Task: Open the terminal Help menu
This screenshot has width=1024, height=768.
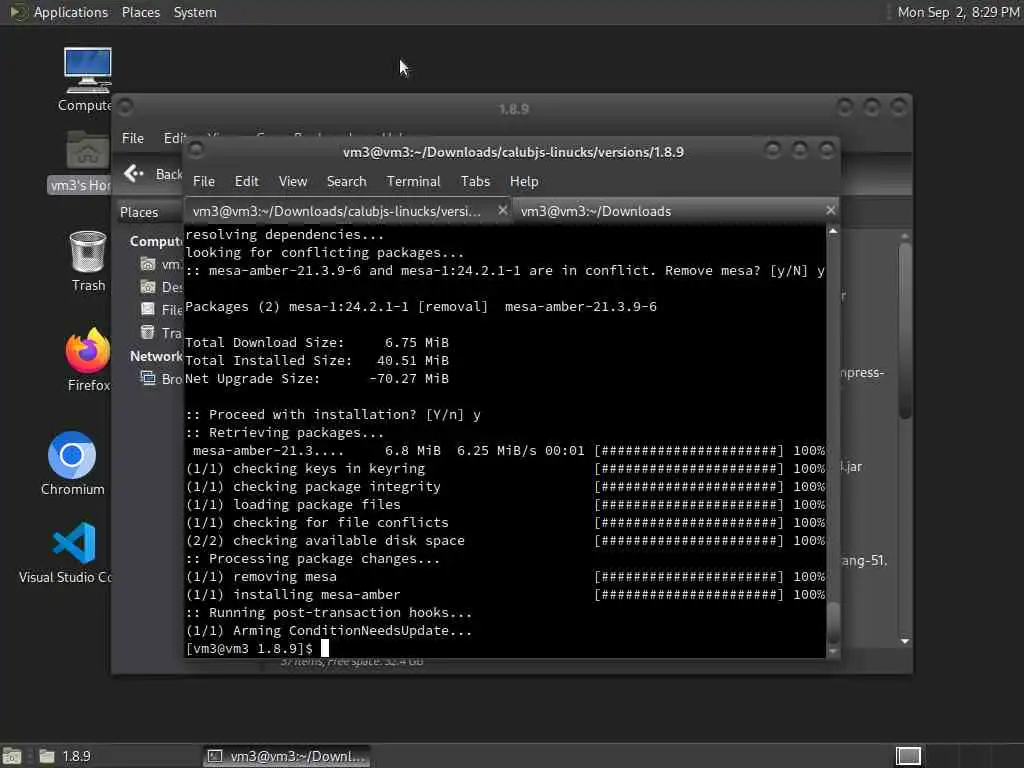Action: [x=524, y=182]
